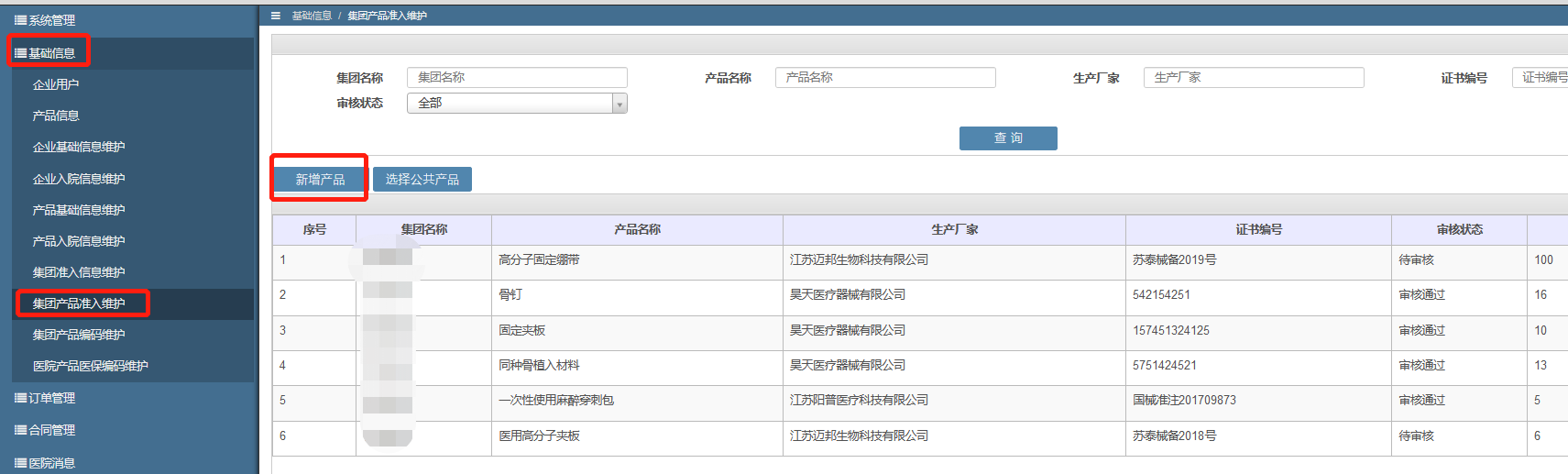Sort by the 证书编号 column header

(x=1259, y=229)
